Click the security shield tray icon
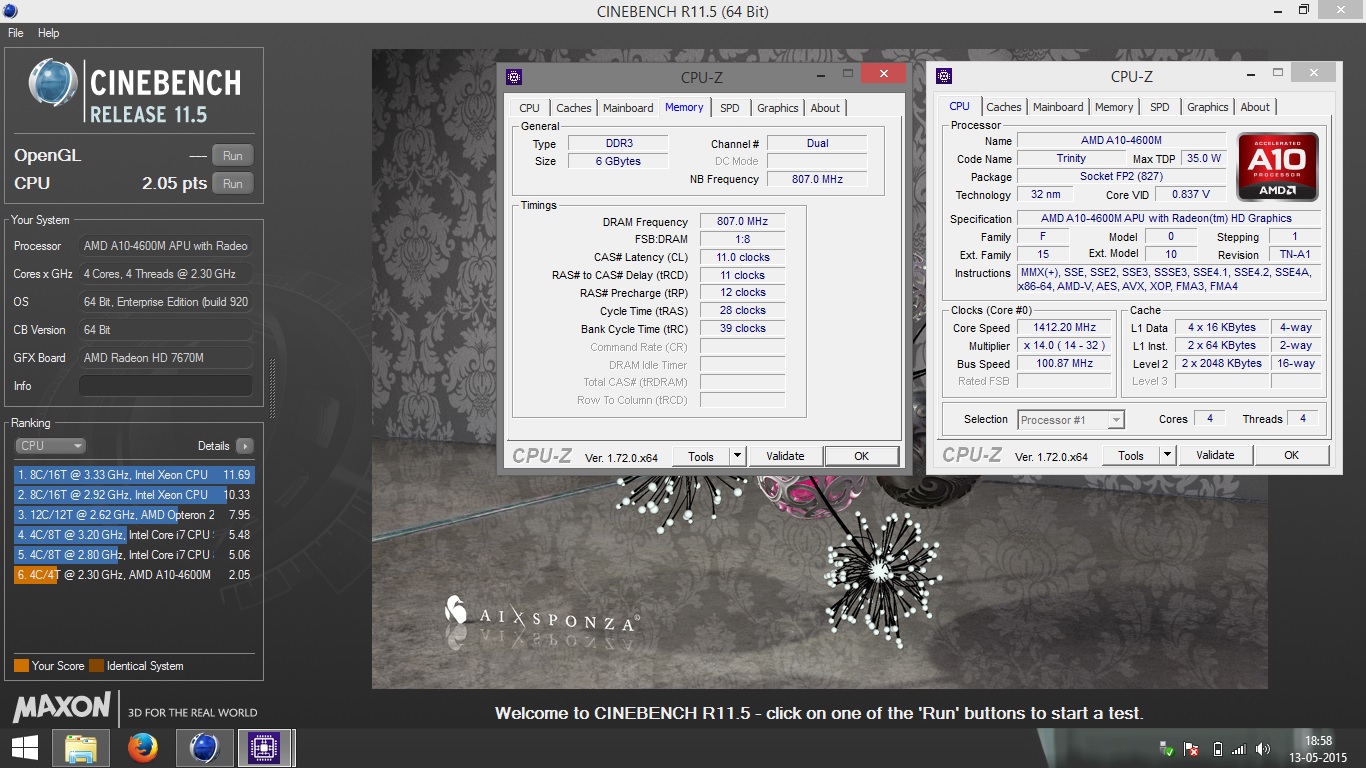The width and height of the screenshot is (1366, 768). [x=1167, y=748]
